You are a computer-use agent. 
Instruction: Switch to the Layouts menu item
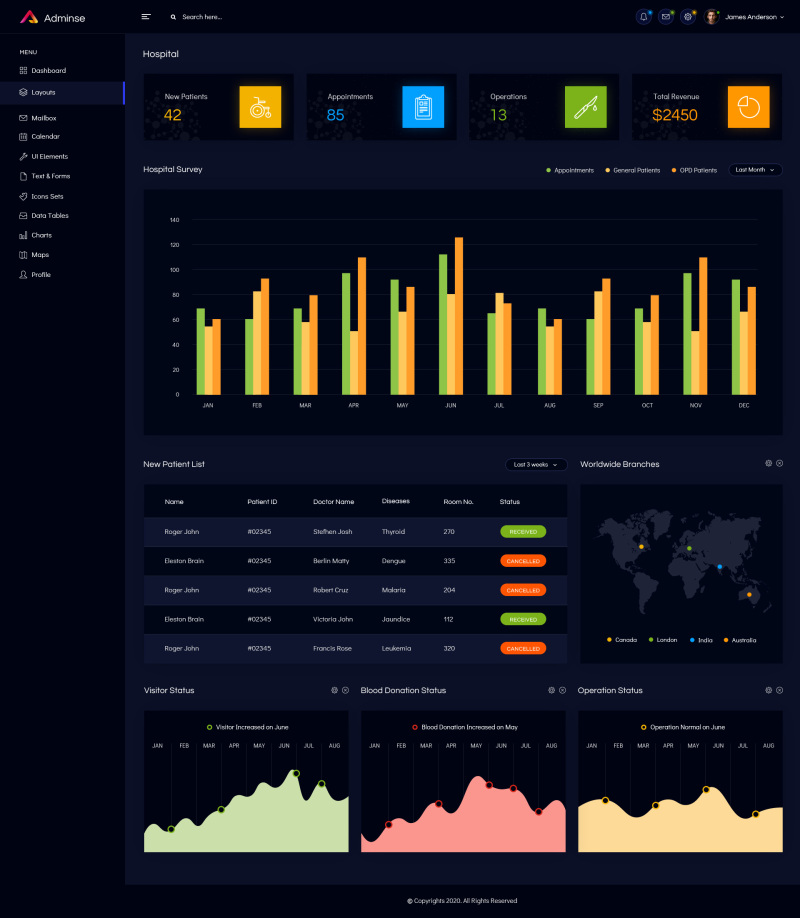[43, 90]
